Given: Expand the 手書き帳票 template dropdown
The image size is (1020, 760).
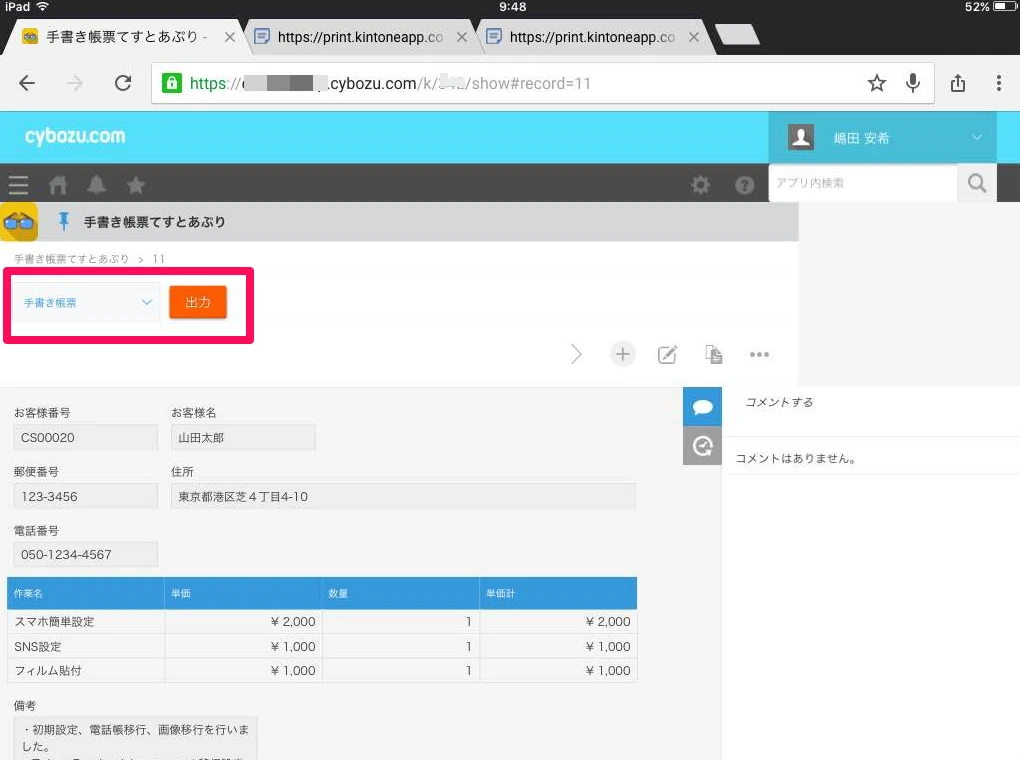Looking at the screenshot, I should (x=87, y=302).
